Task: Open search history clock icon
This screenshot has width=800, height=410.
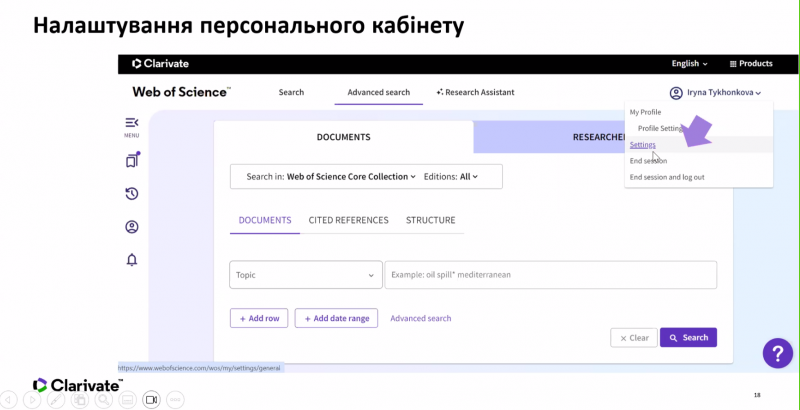Action: (x=132, y=194)
